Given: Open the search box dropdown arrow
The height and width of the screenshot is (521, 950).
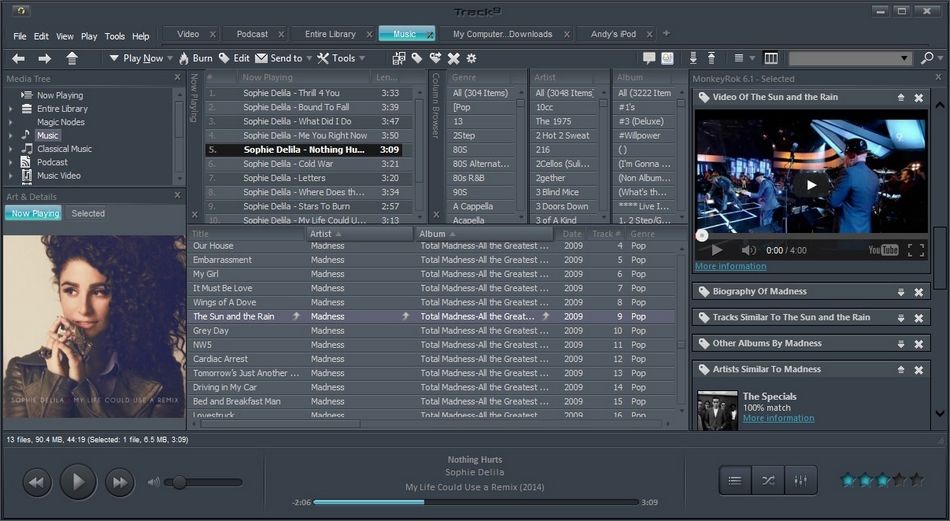Looking at the screenshot, I should [x=904, y=58].
